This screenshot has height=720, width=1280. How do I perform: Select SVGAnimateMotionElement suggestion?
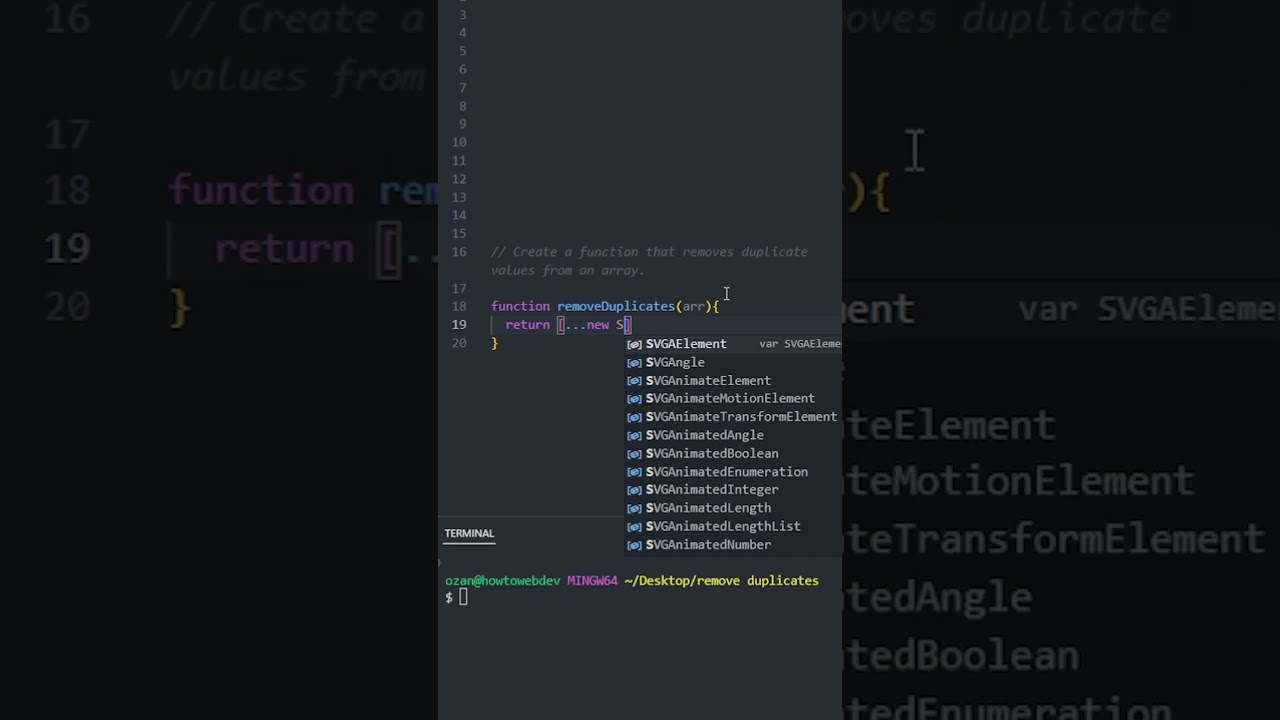click(733, 398)
